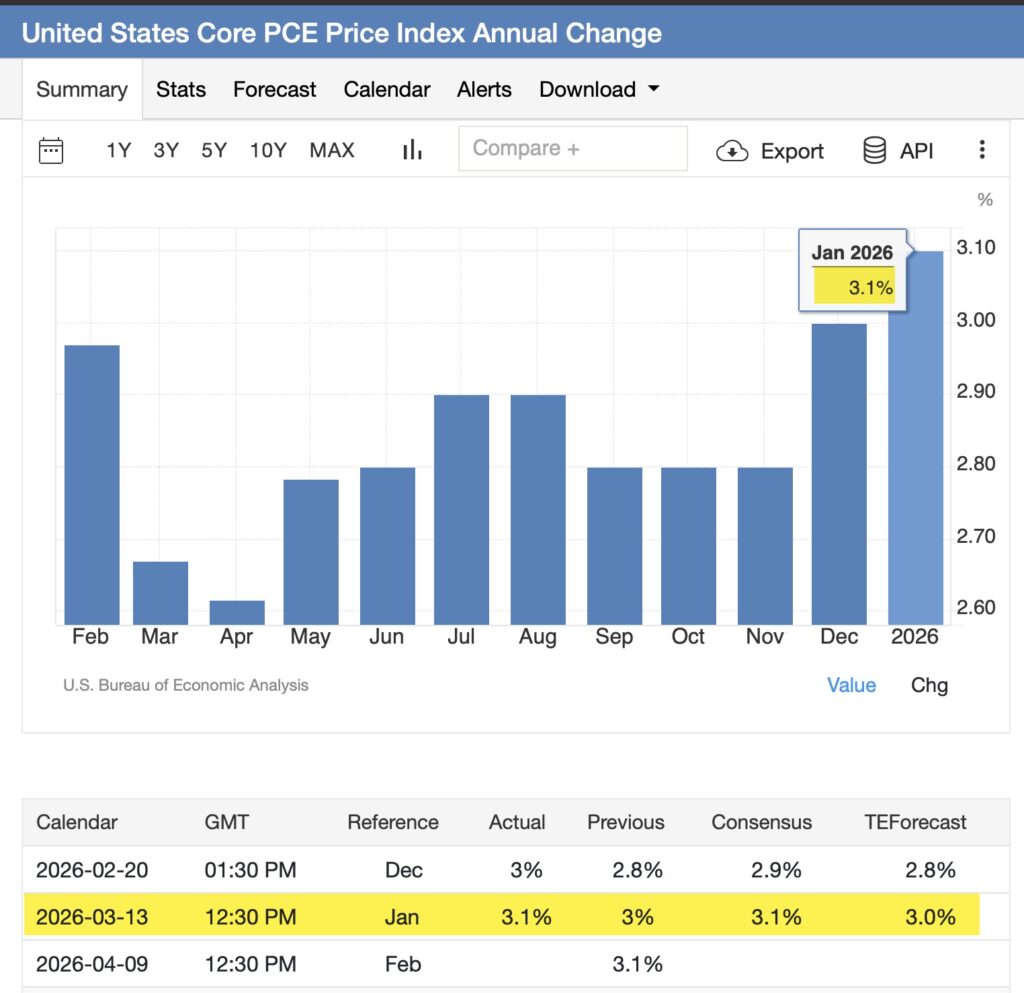Click the API database icon

click(x=875, y=151)
